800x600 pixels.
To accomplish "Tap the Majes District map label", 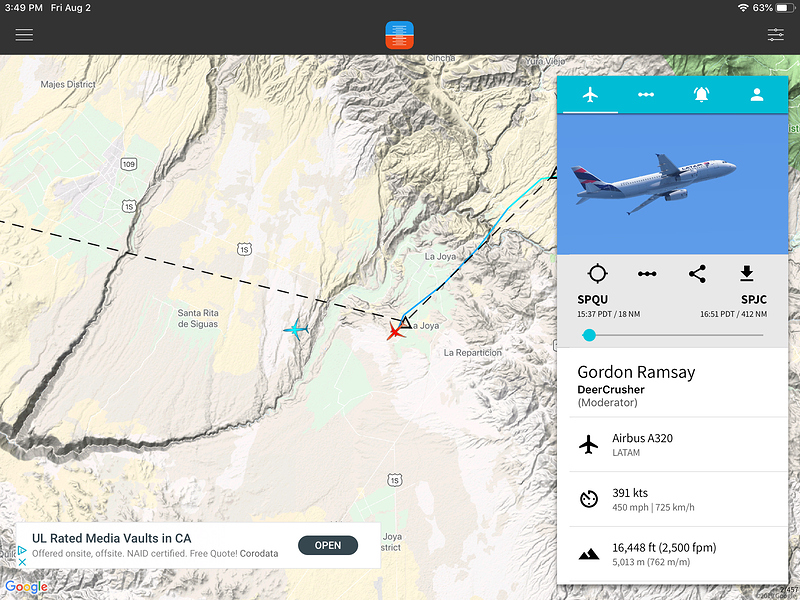I will coord(68,84).
